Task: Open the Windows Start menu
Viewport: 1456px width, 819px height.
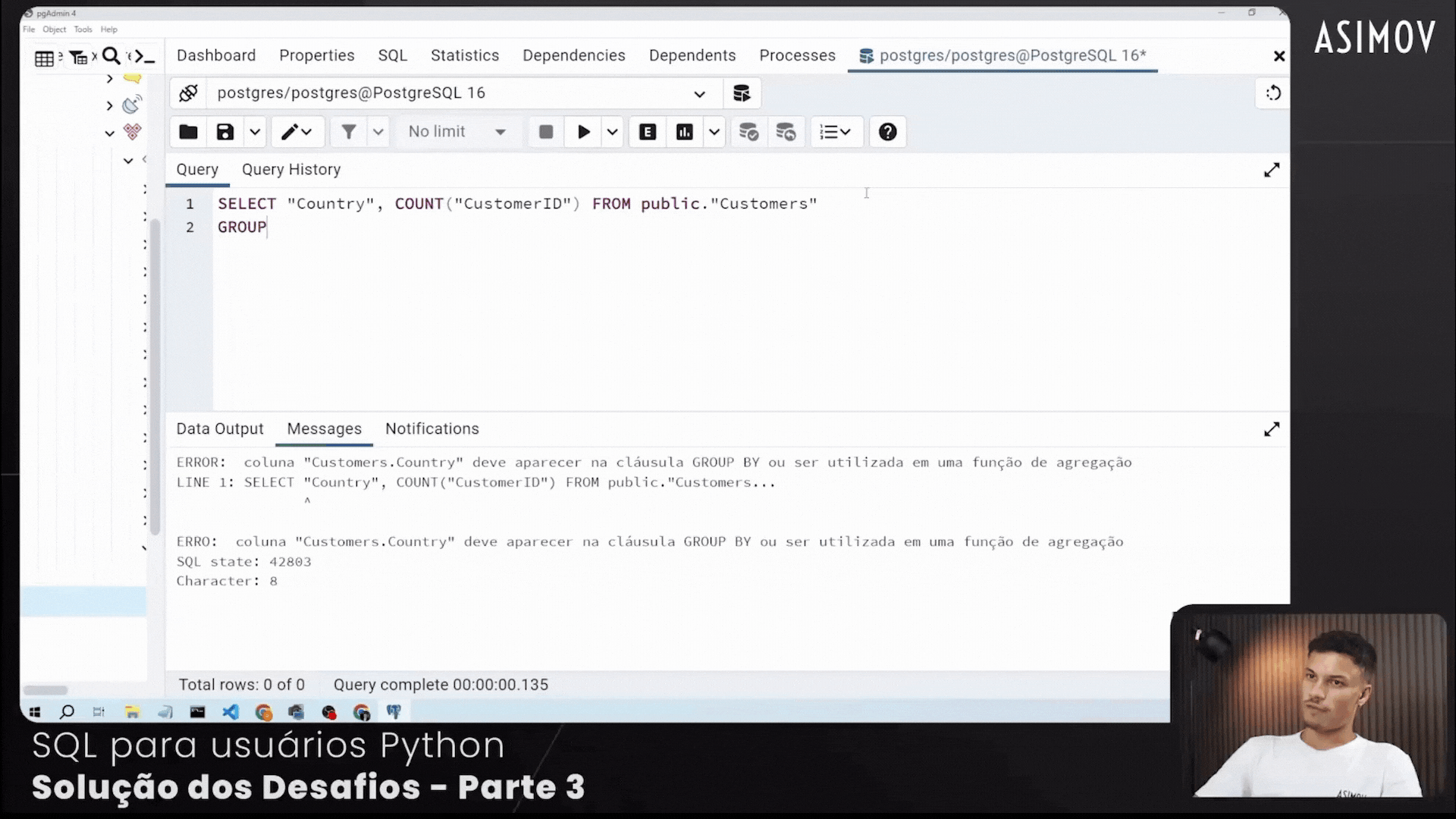Action: point(34,712)
